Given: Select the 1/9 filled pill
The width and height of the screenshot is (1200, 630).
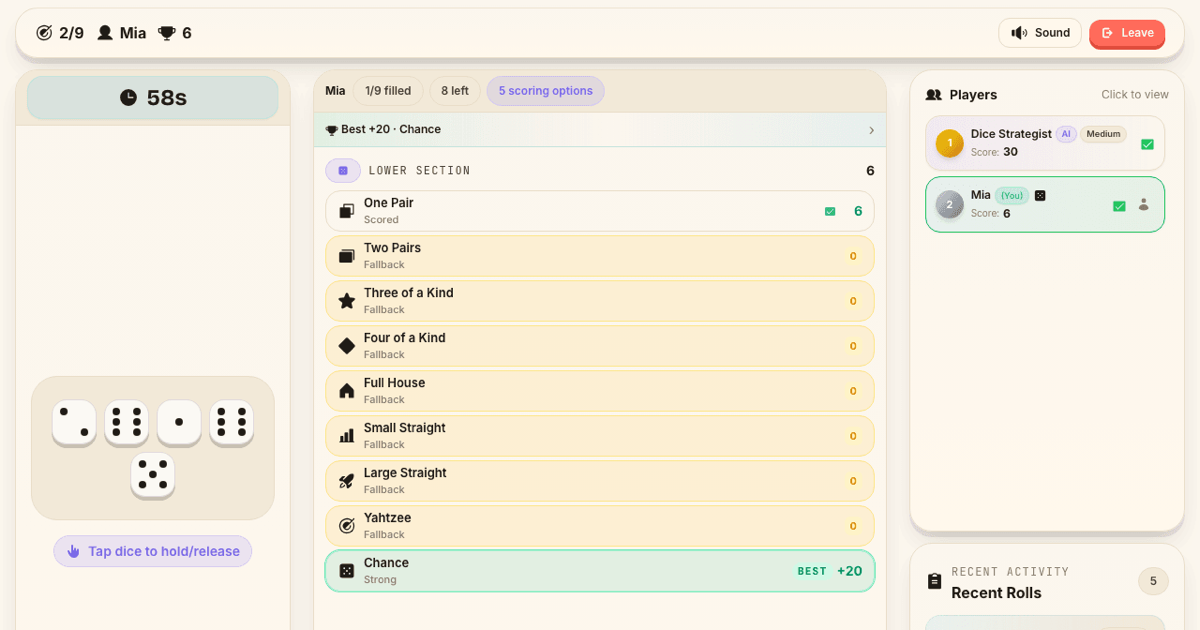Looking at the screenshot, I should 388,91.
